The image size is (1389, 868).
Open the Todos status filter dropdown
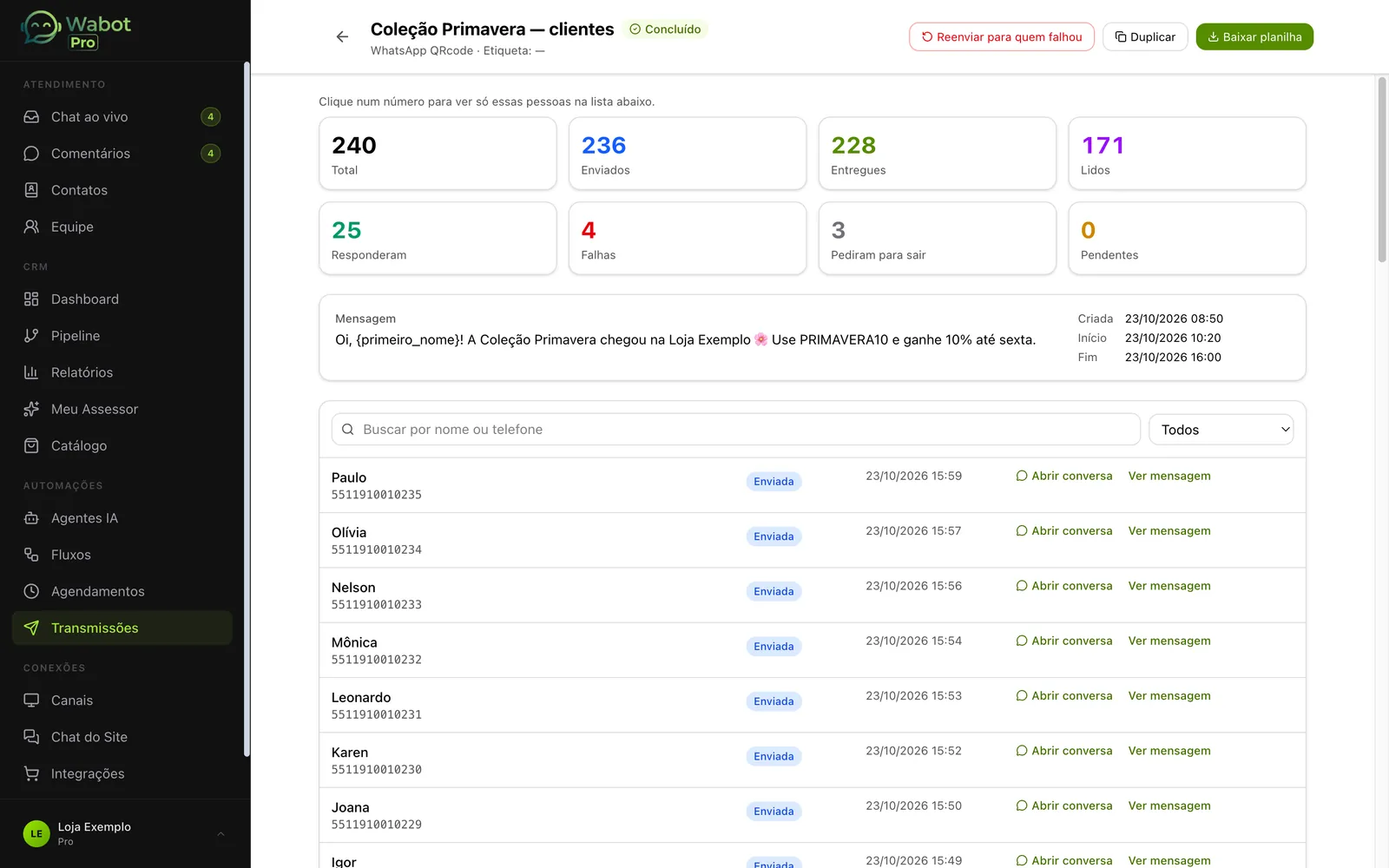(x=1221, y=430)
